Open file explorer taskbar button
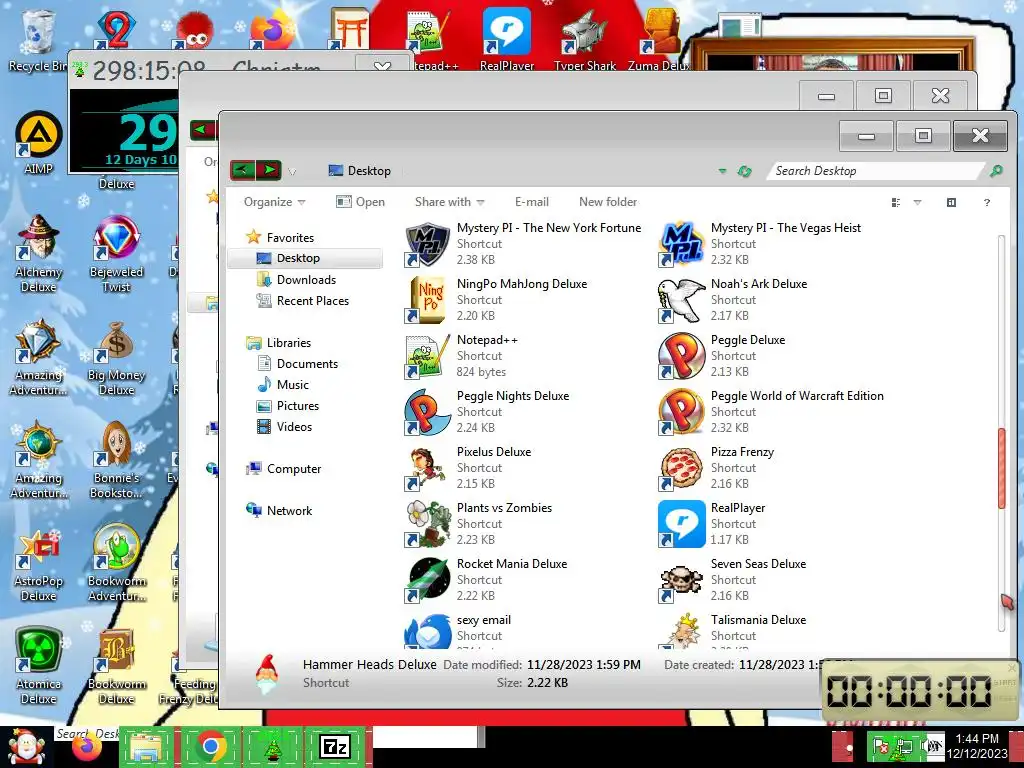The image size is (1024, 768). (x=146, y=746)
